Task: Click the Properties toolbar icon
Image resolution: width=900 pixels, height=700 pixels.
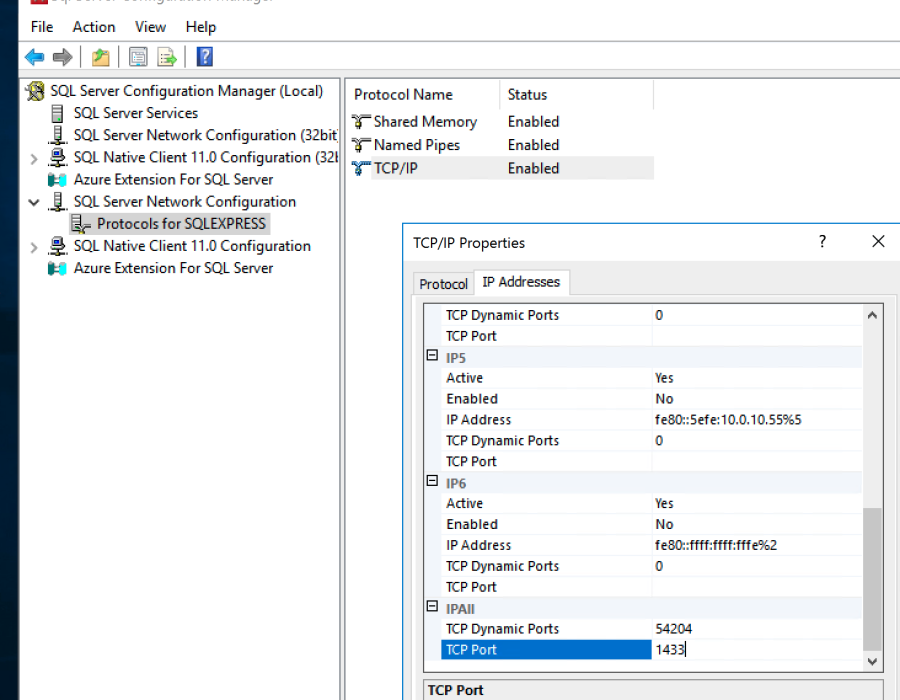Action: (138, 57)
